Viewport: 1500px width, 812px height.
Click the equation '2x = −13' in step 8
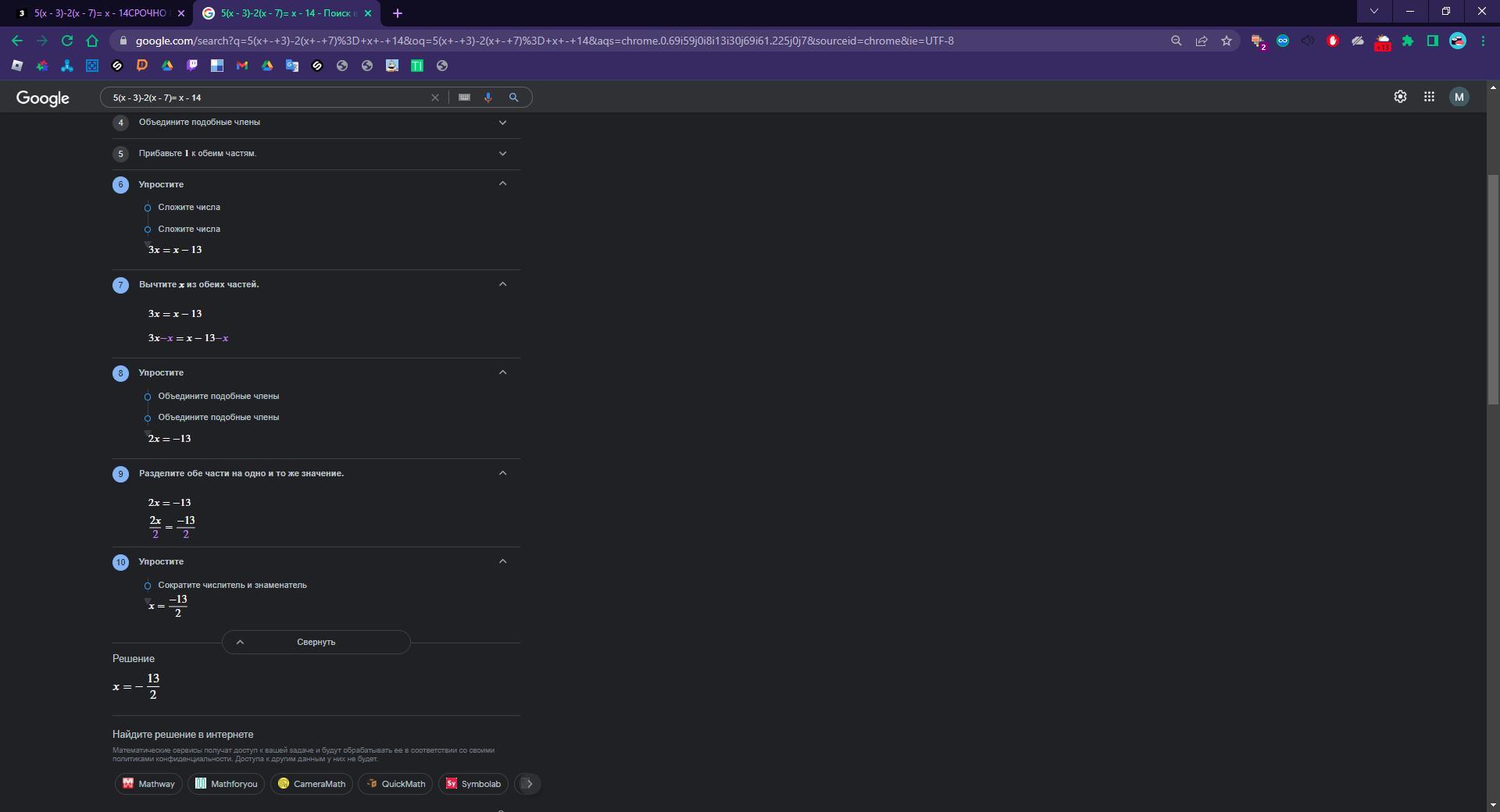(x=170, y=439)
